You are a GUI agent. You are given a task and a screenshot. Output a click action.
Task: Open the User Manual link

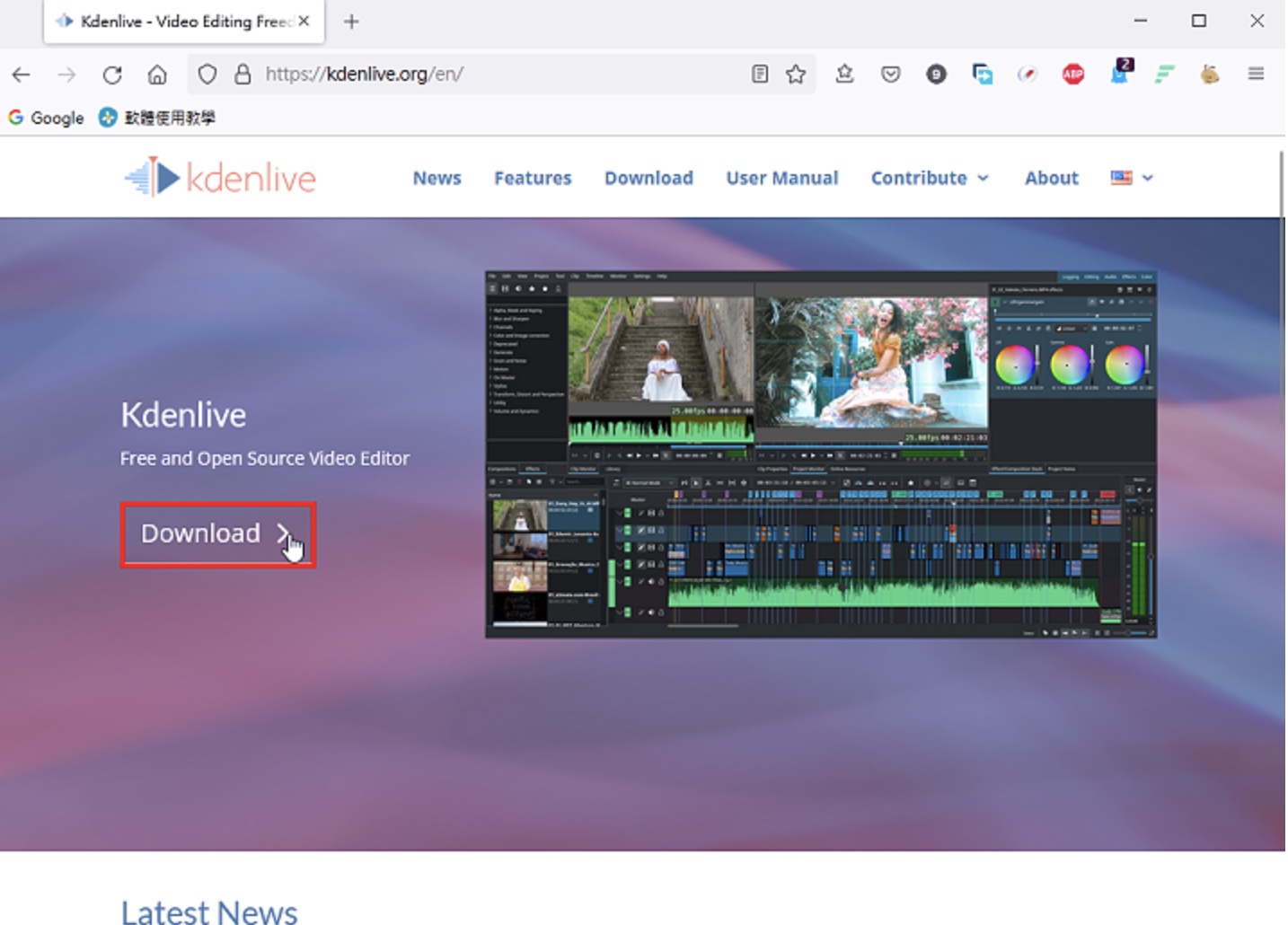(x=781, y=178)
